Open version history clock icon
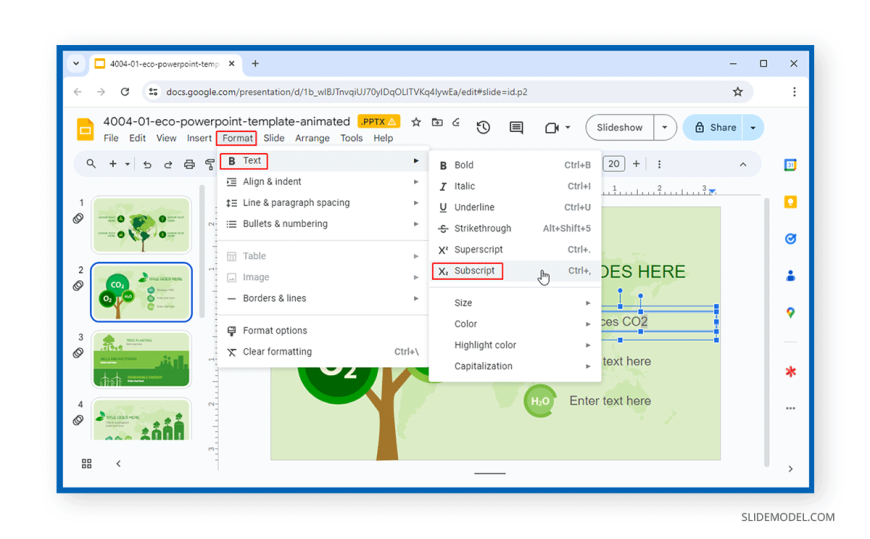Image resolution: width=870 pixels, height=539 pixels. click(483, 128)
